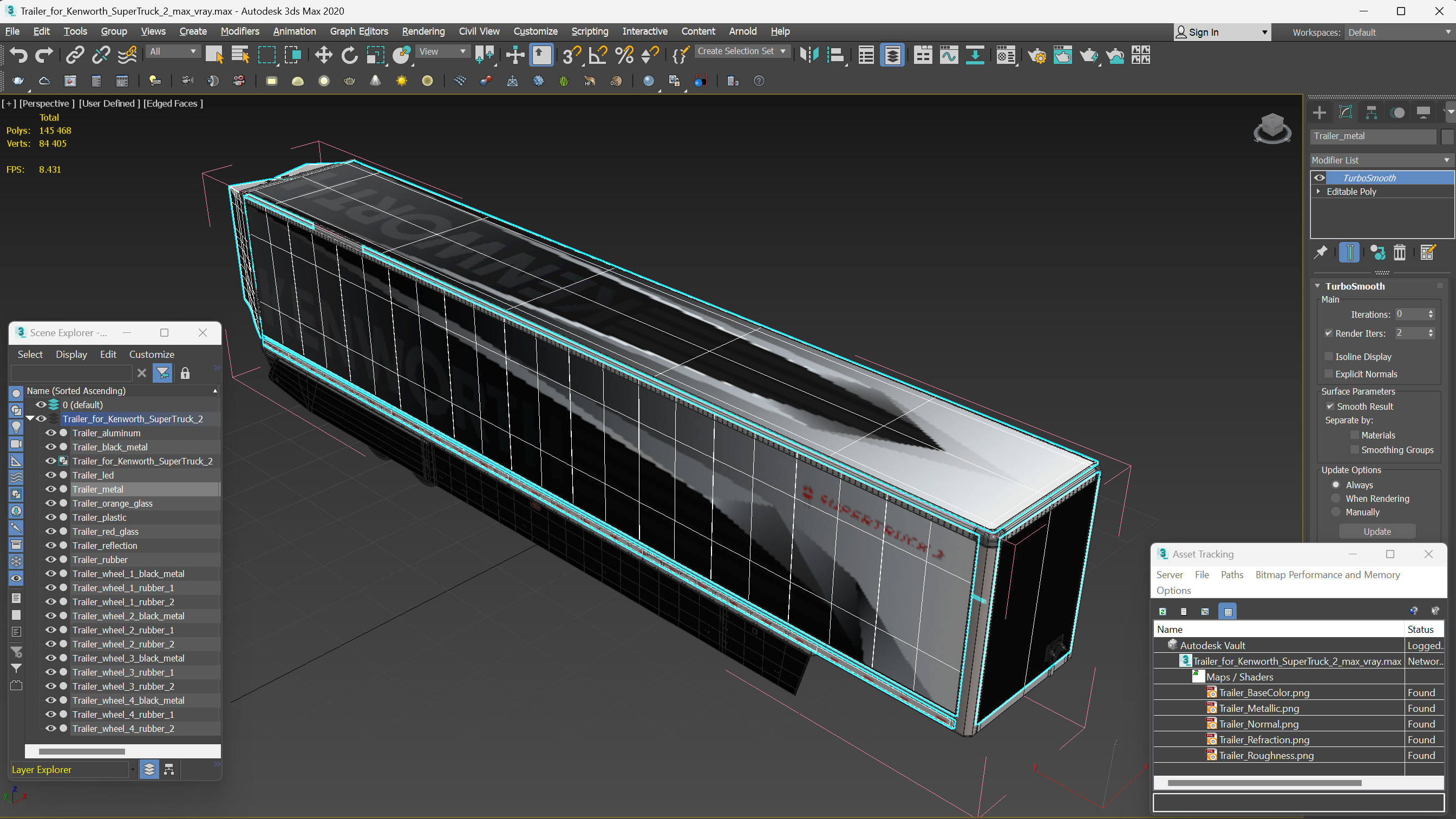Open the Modifiers menu
Viewport: 1456px width, 819px height.
(240, 31)
